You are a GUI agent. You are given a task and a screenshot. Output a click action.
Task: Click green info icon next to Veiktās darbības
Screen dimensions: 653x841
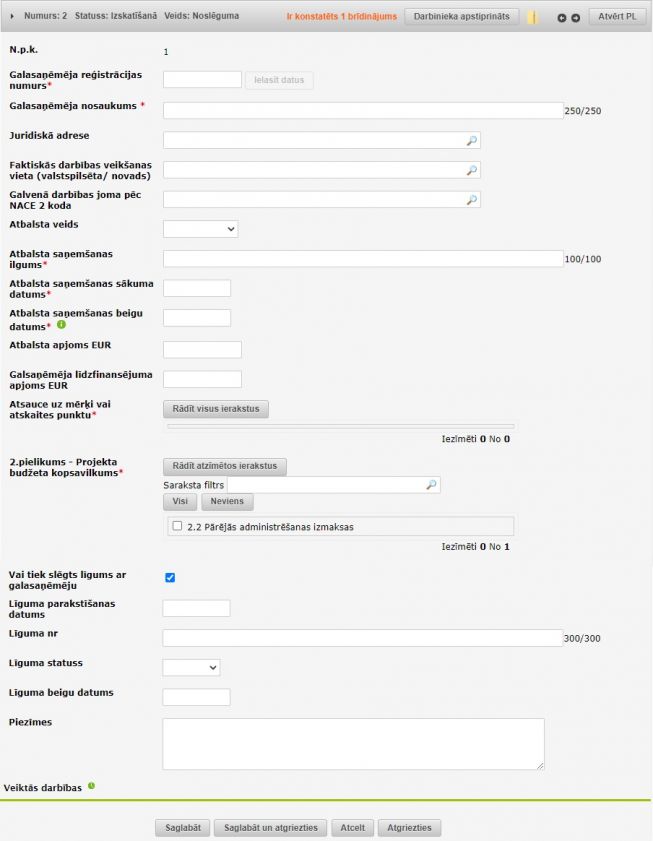click(91, 786)
